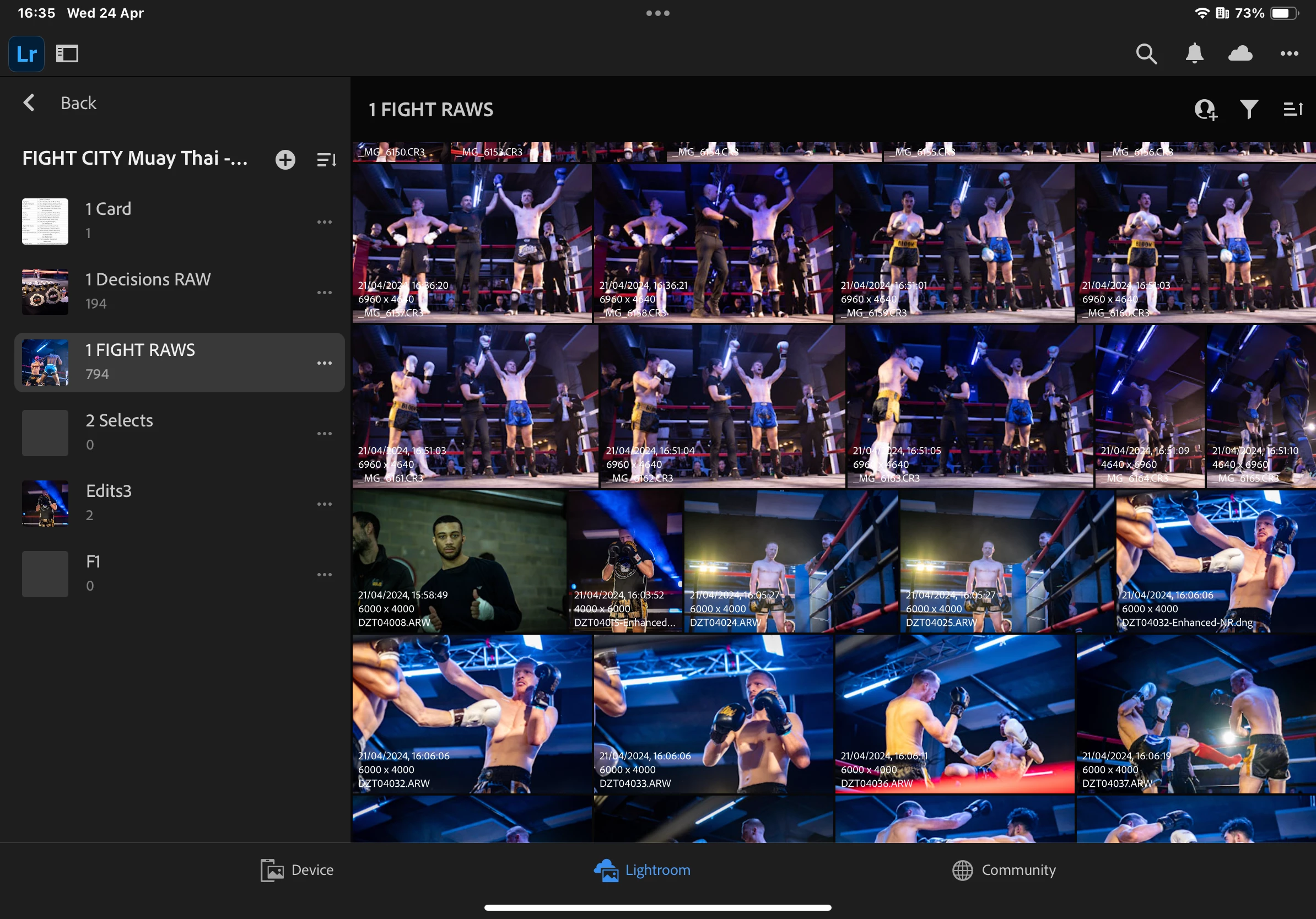Screen dimensions: 1316x919
Task: Open photo DZT04033.ARW thumbnail
Action: 713,713
